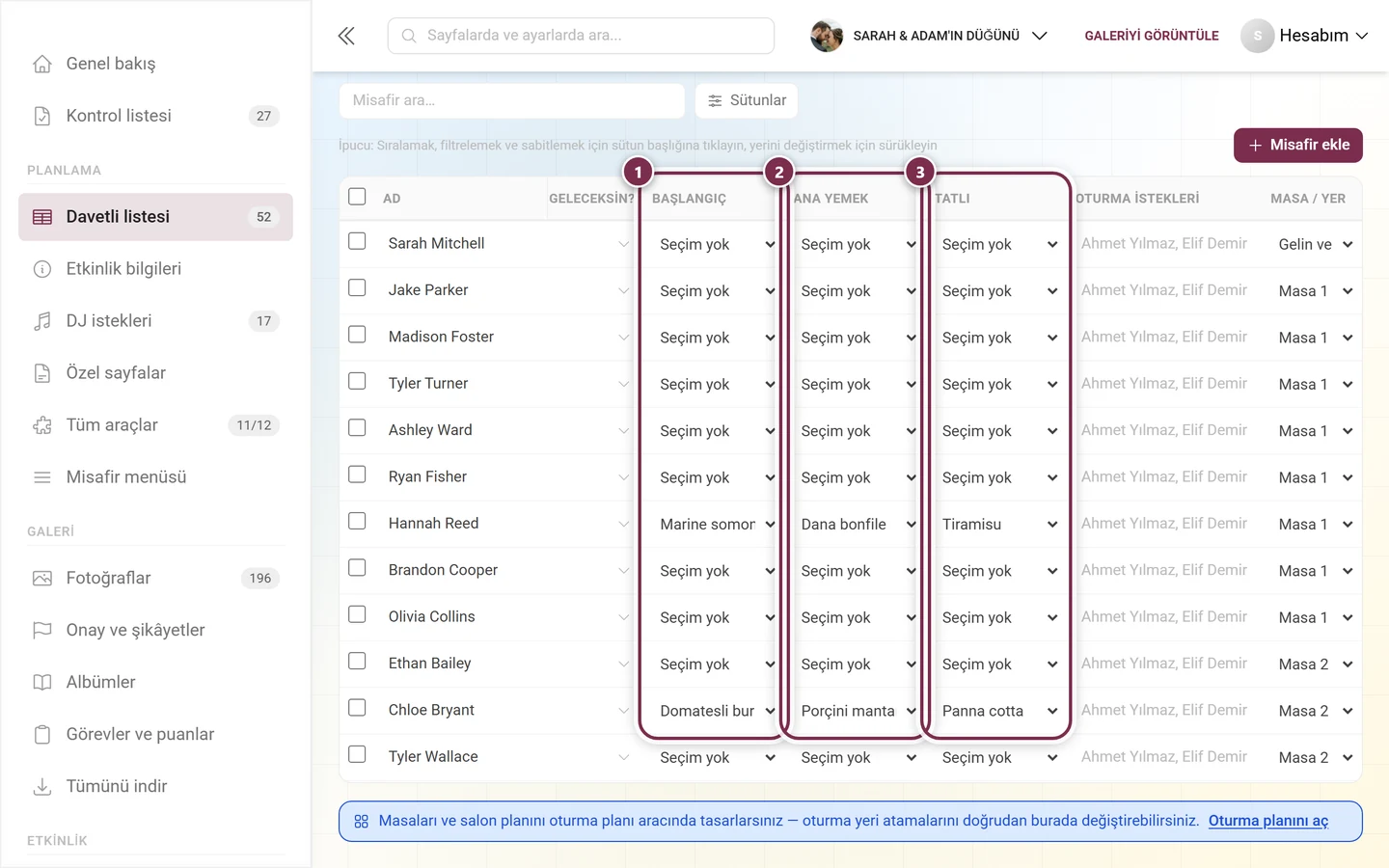Open Sarah Mitchell's Gelin ve table dropdown

1316,245
